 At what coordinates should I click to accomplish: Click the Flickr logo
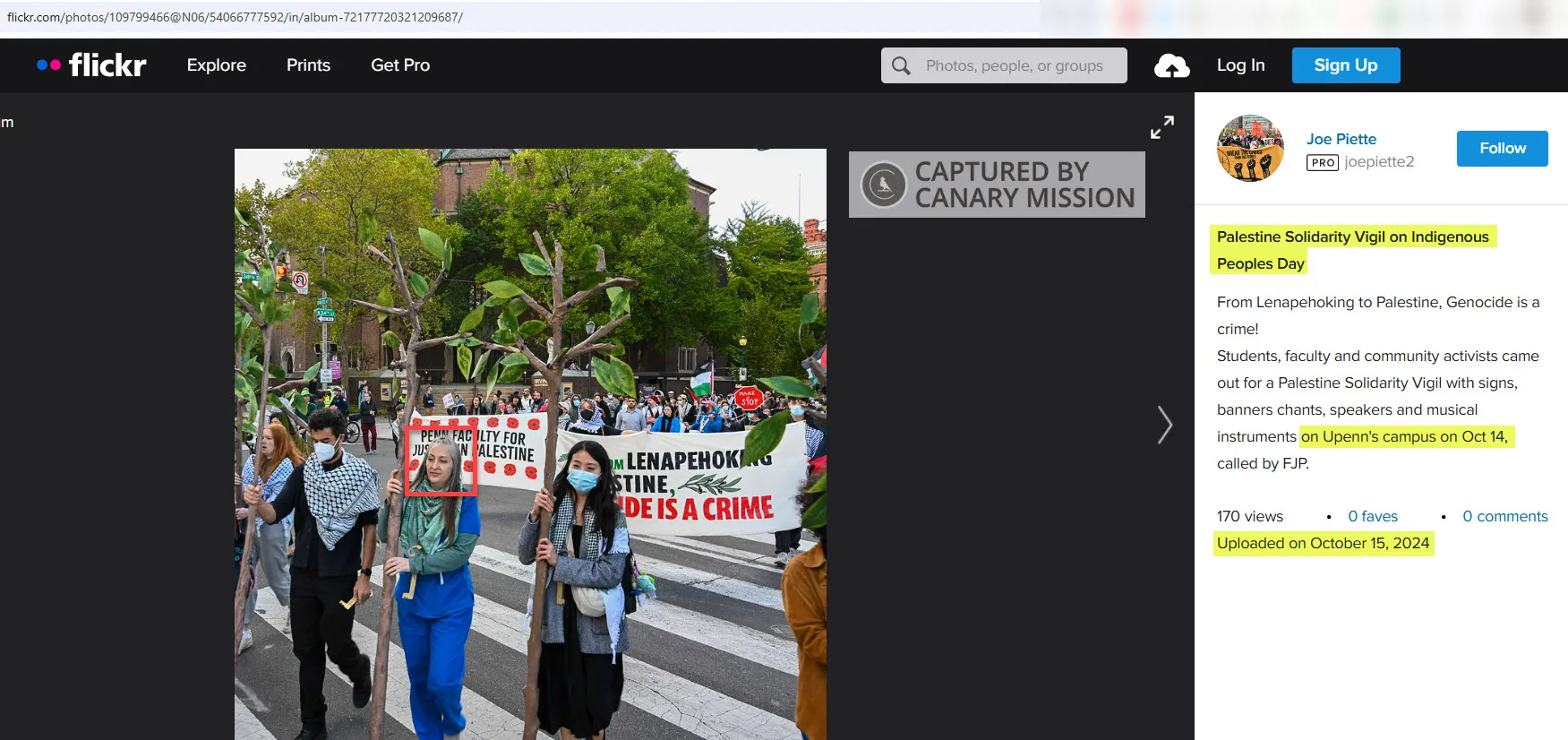click(91, 65)
